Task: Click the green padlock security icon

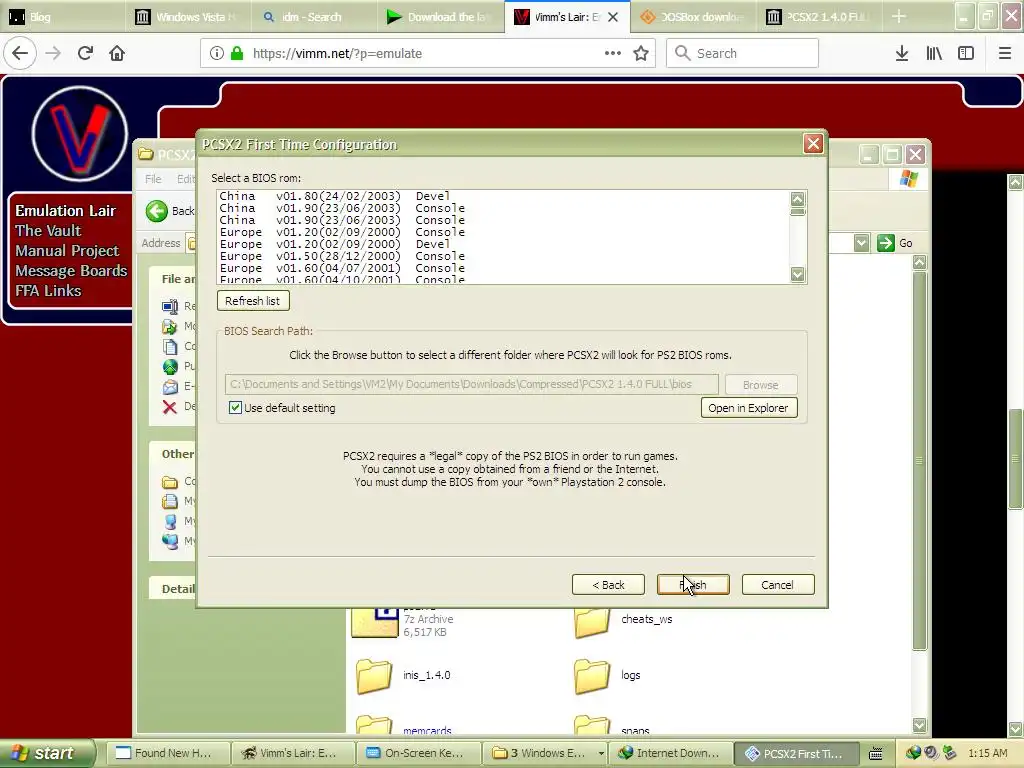Action: (x=237, y=53)
